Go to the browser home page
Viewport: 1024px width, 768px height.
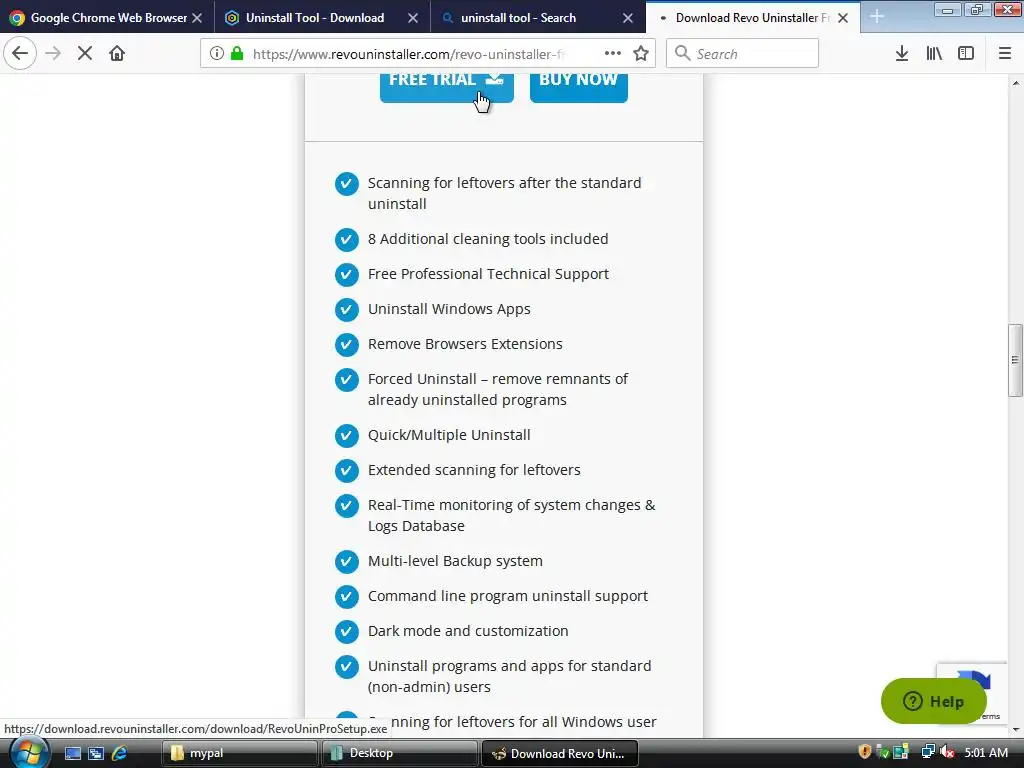click(x=117, y=53)
